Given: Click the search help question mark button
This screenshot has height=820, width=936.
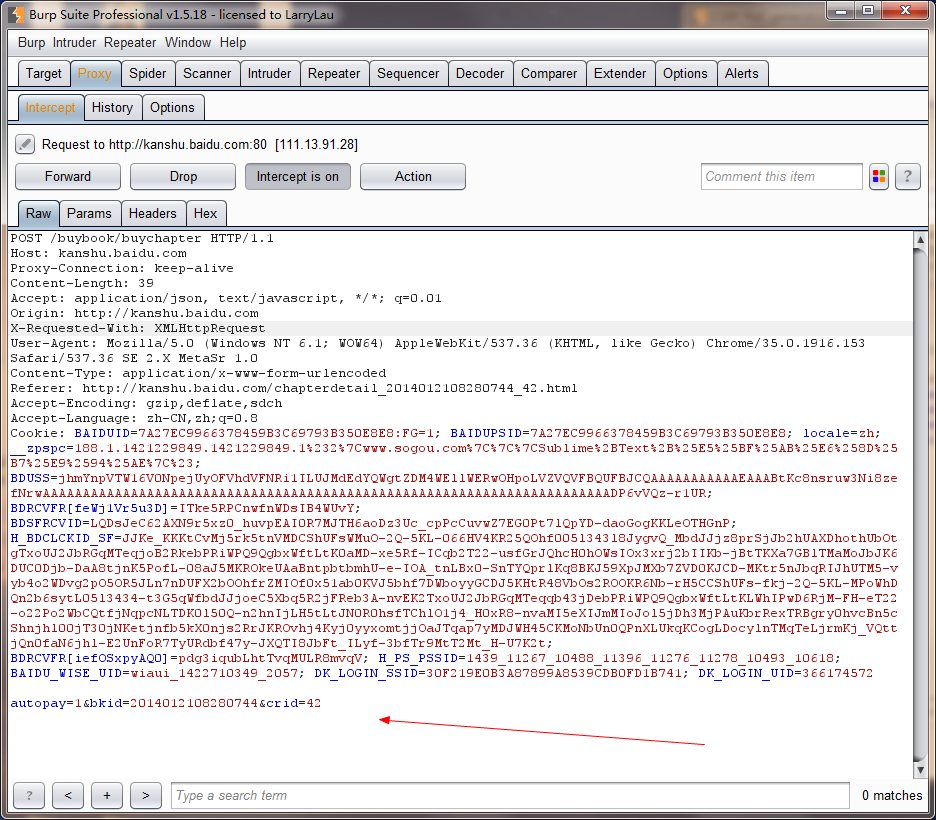Looking at the screenshot, I should tap(29, 796).
